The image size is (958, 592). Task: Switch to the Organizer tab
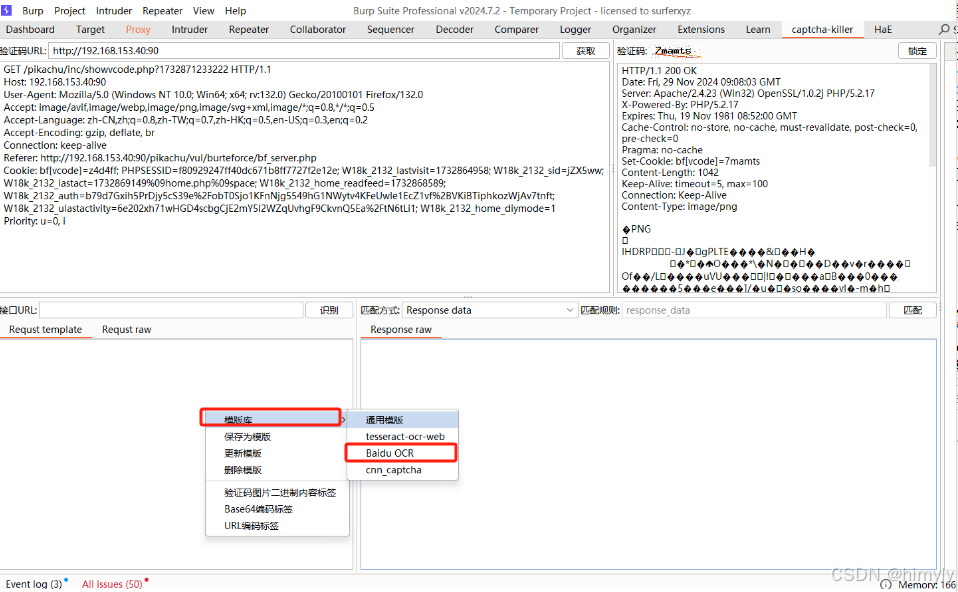[x=634, y=29]
